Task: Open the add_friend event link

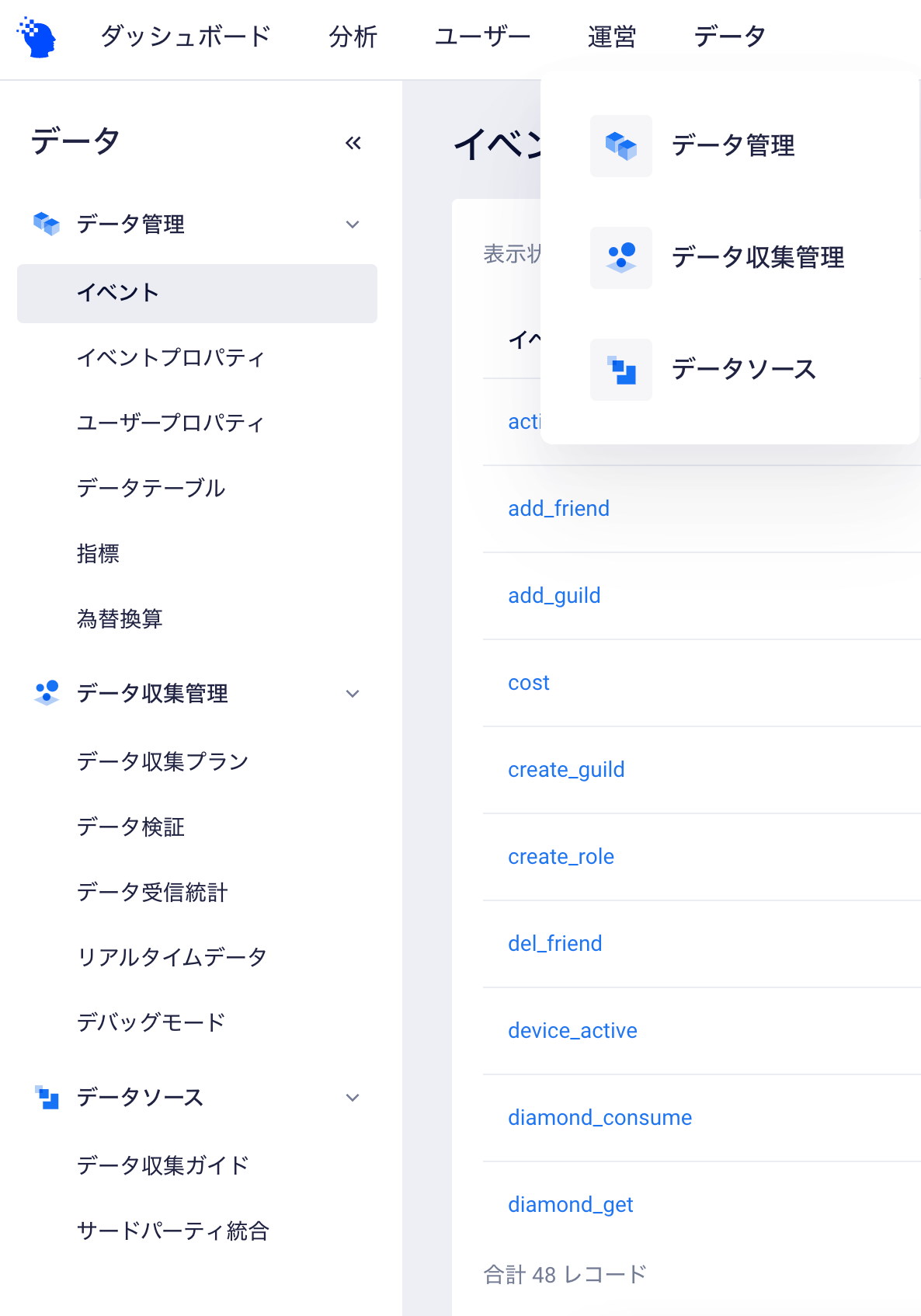Action: point(559,508)
